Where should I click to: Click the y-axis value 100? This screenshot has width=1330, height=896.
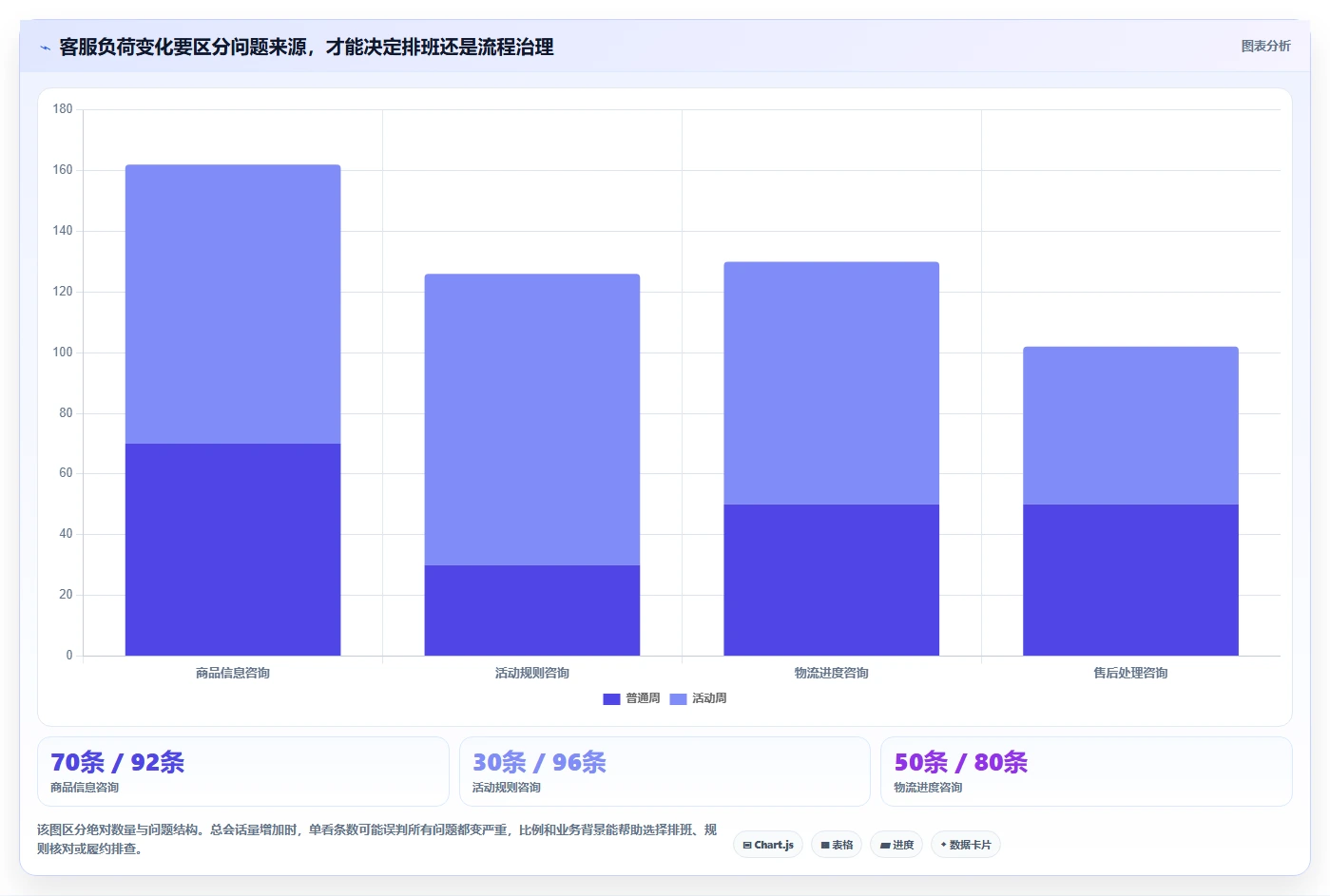click(x=63, y=353)
